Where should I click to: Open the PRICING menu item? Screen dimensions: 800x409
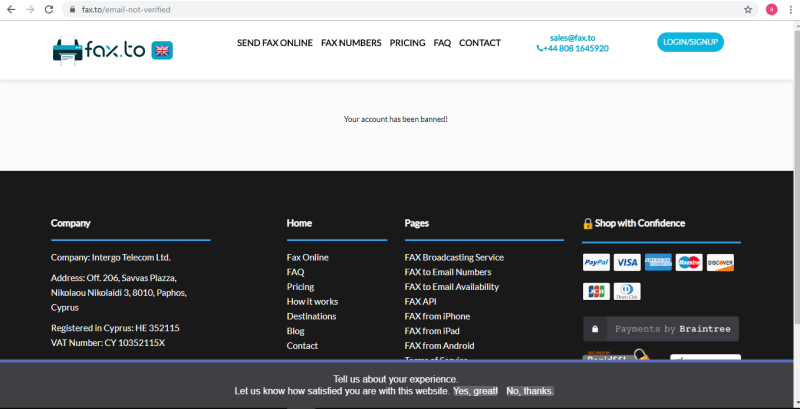(407, 43)
